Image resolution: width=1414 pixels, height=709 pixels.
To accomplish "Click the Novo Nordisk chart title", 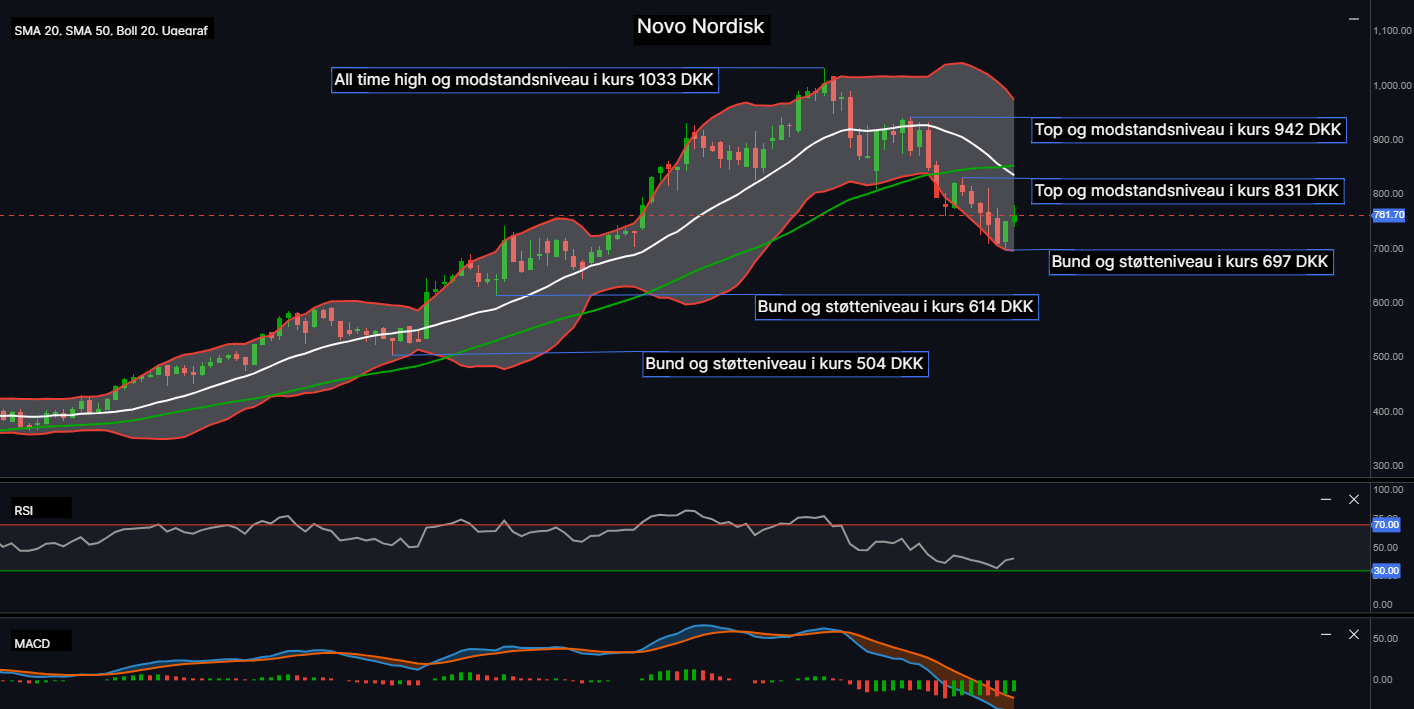I will [x=701, y=27].
